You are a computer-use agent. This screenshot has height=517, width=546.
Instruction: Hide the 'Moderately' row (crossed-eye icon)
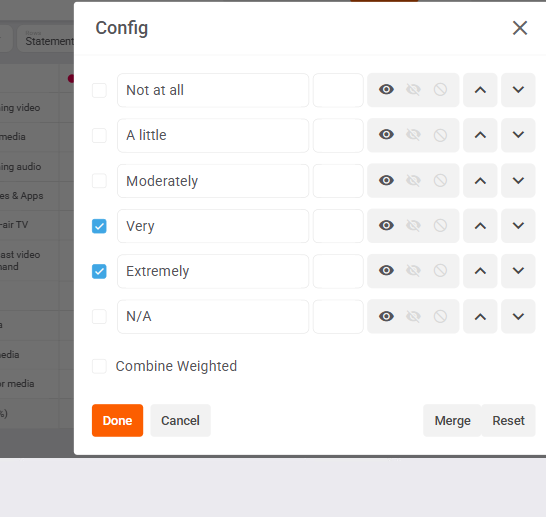[413, 180]
